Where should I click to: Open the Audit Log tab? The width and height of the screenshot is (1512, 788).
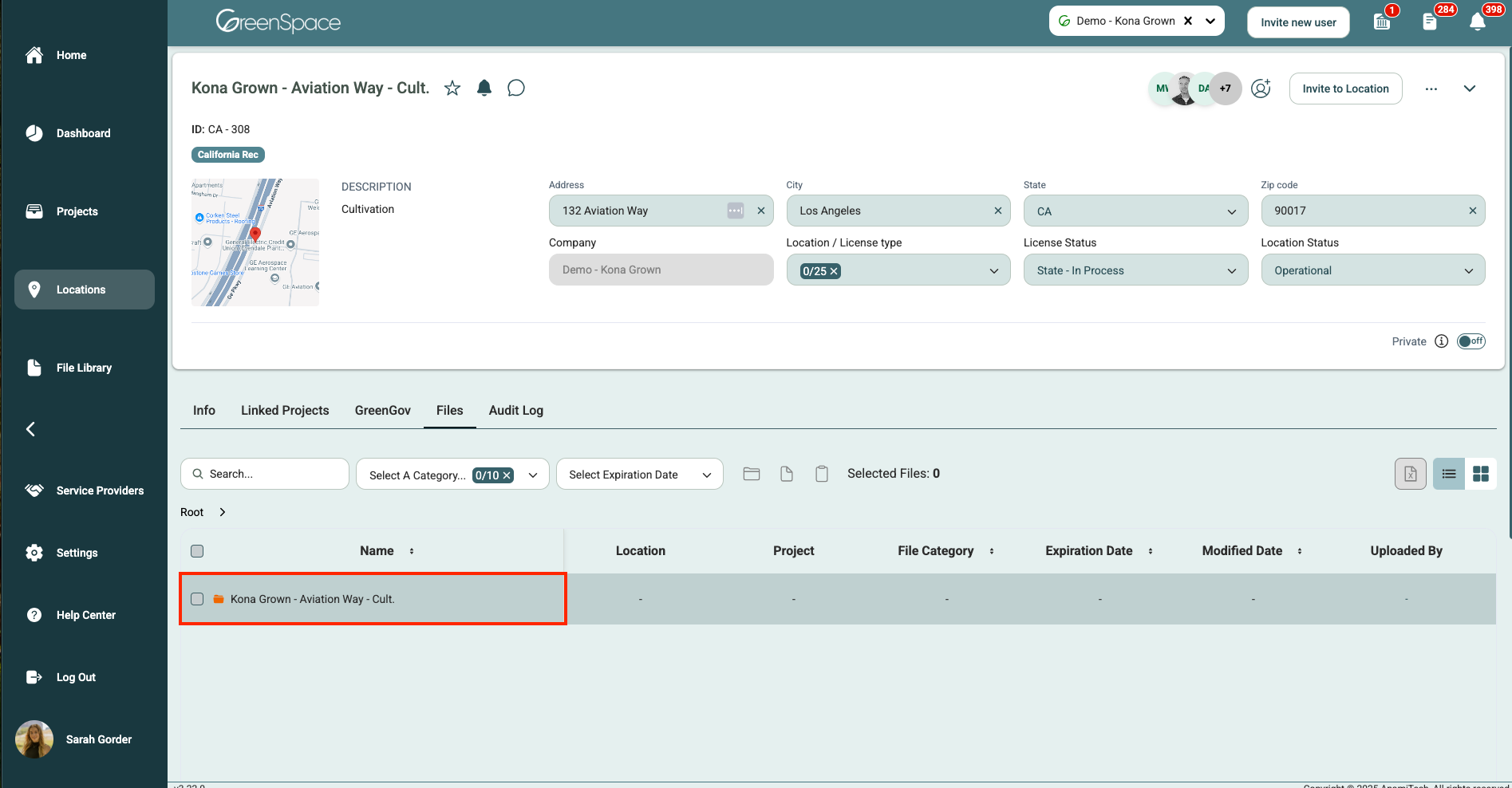[516, 410]
